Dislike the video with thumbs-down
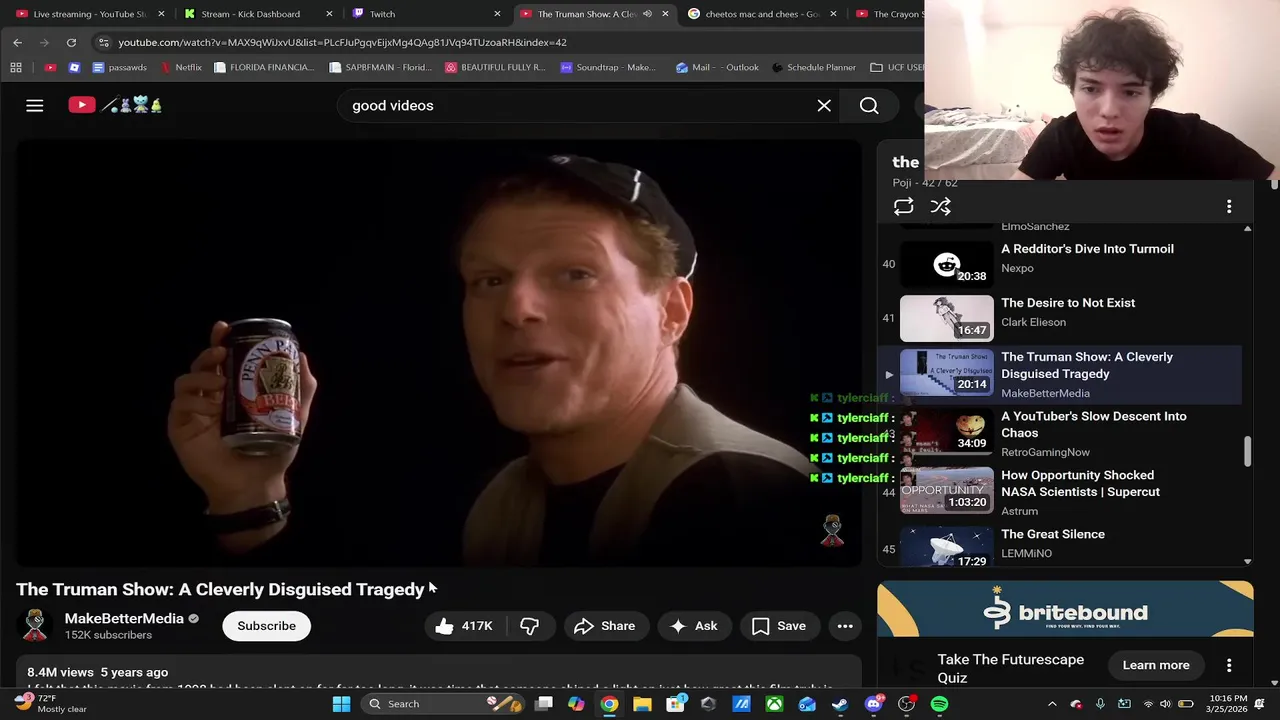This screenshot has width=1280, height=720. [x=530, y=626]
